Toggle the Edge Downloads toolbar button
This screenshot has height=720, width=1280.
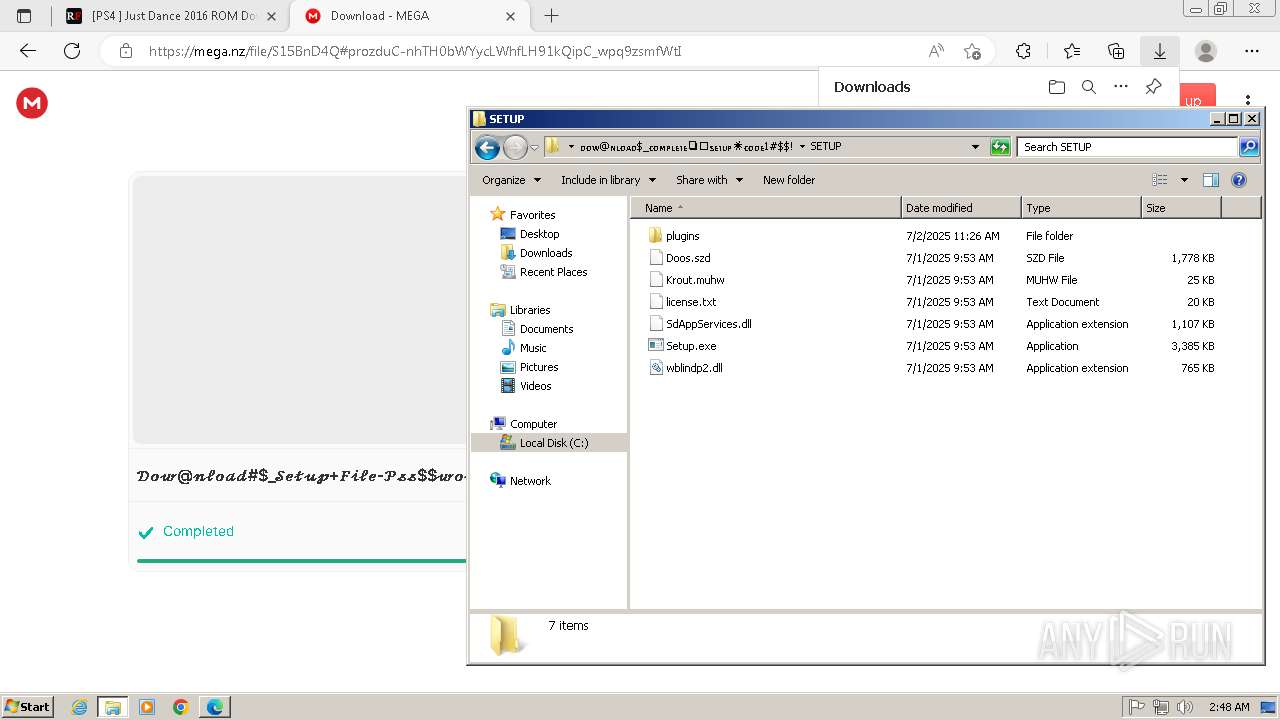click(1160, 51)
